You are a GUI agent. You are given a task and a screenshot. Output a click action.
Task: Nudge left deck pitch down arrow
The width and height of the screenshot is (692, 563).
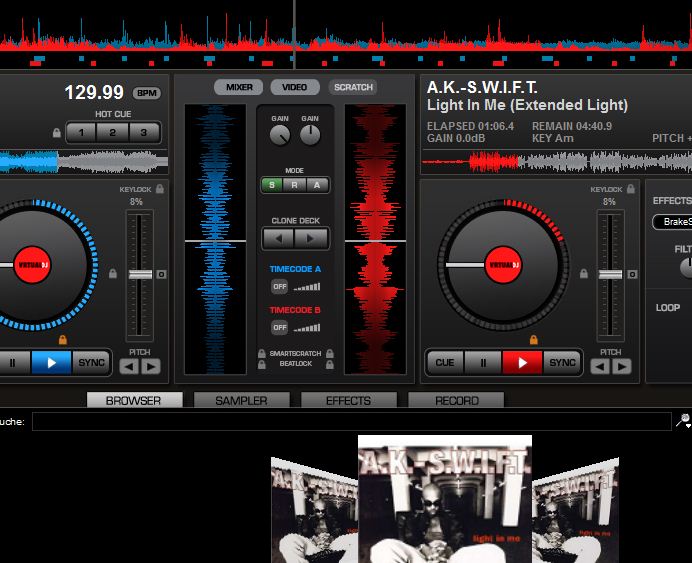[x=129, y=366]
